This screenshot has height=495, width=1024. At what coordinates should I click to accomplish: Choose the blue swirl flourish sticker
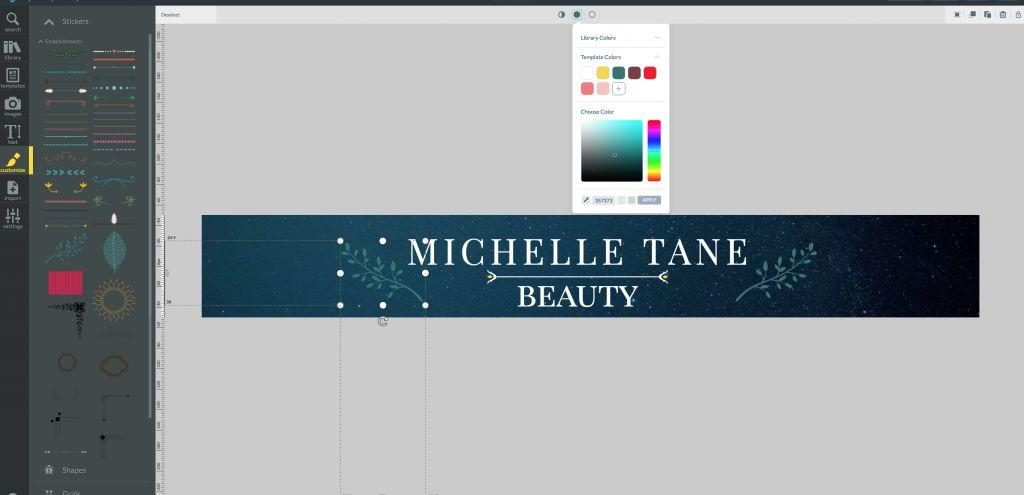tap(114, 180)
